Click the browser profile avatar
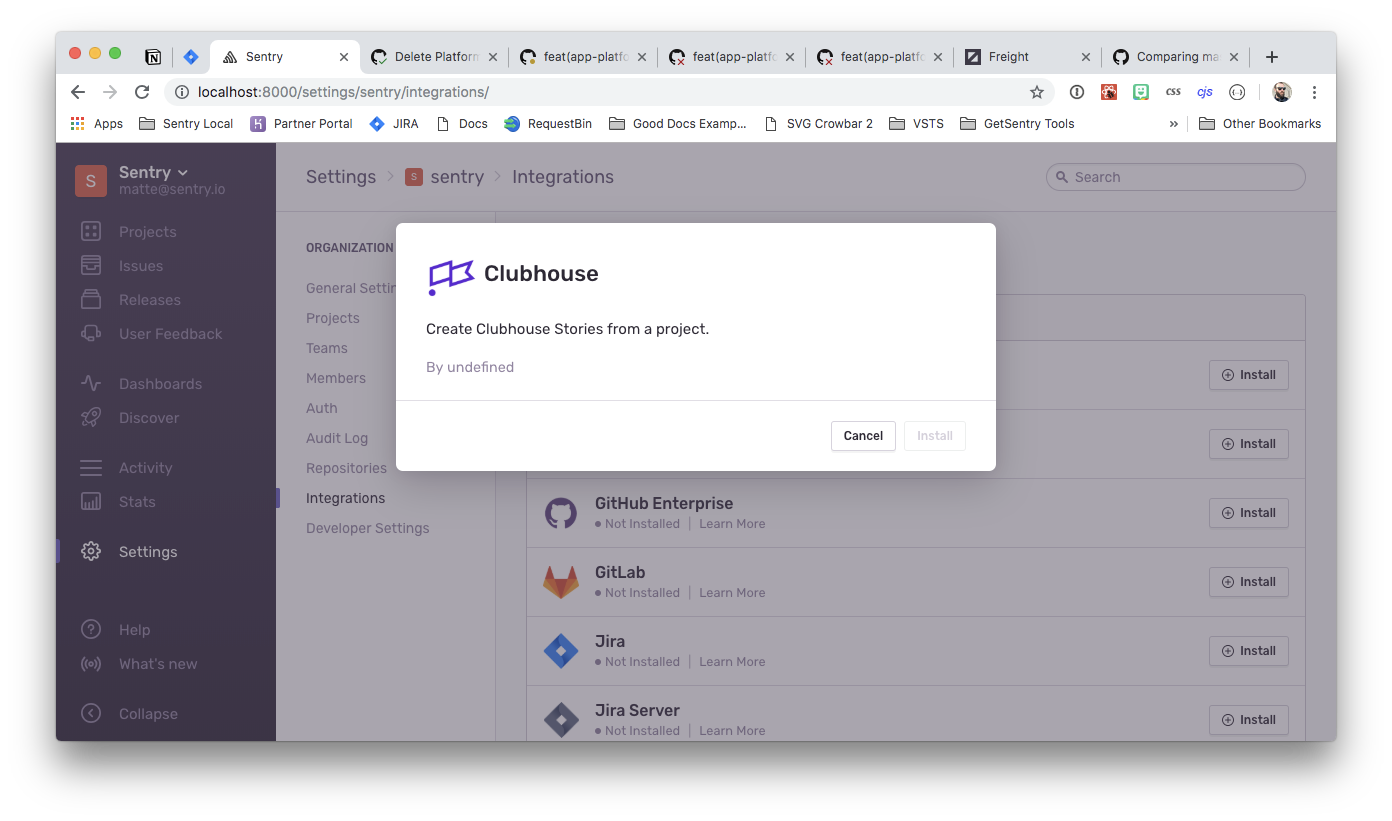Viewport: 1392px width, 821px height. coord(1282,92)
